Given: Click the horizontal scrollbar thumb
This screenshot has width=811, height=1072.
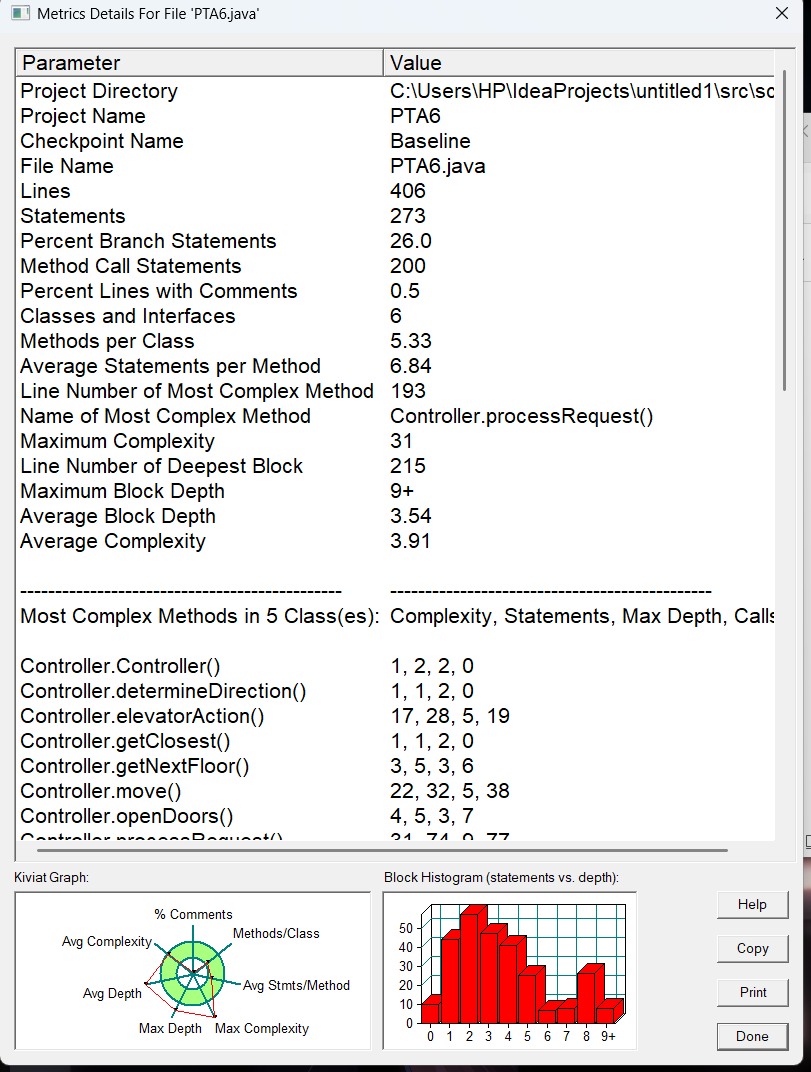Looking at the screenshot, I should tap(382, 850).
